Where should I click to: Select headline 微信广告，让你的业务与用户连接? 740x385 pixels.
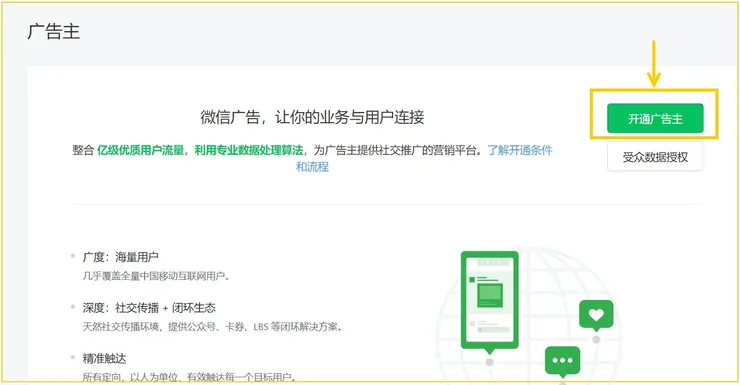tap(312, 117)
